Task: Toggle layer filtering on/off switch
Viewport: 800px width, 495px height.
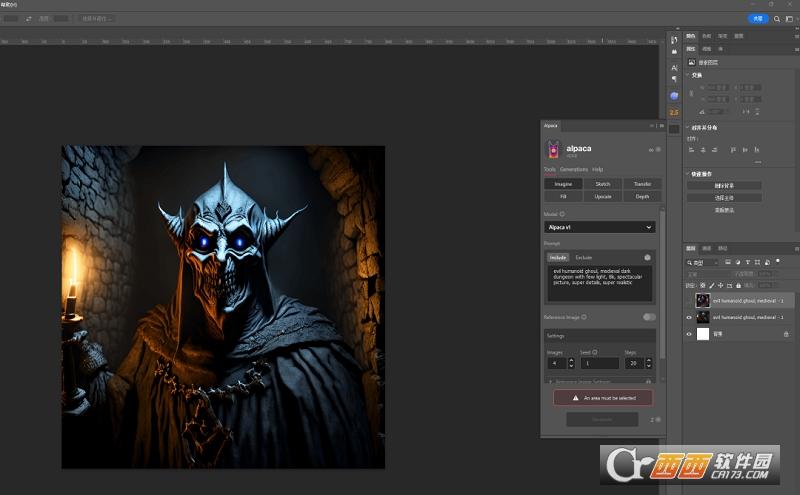Action: tap(778, 261)
